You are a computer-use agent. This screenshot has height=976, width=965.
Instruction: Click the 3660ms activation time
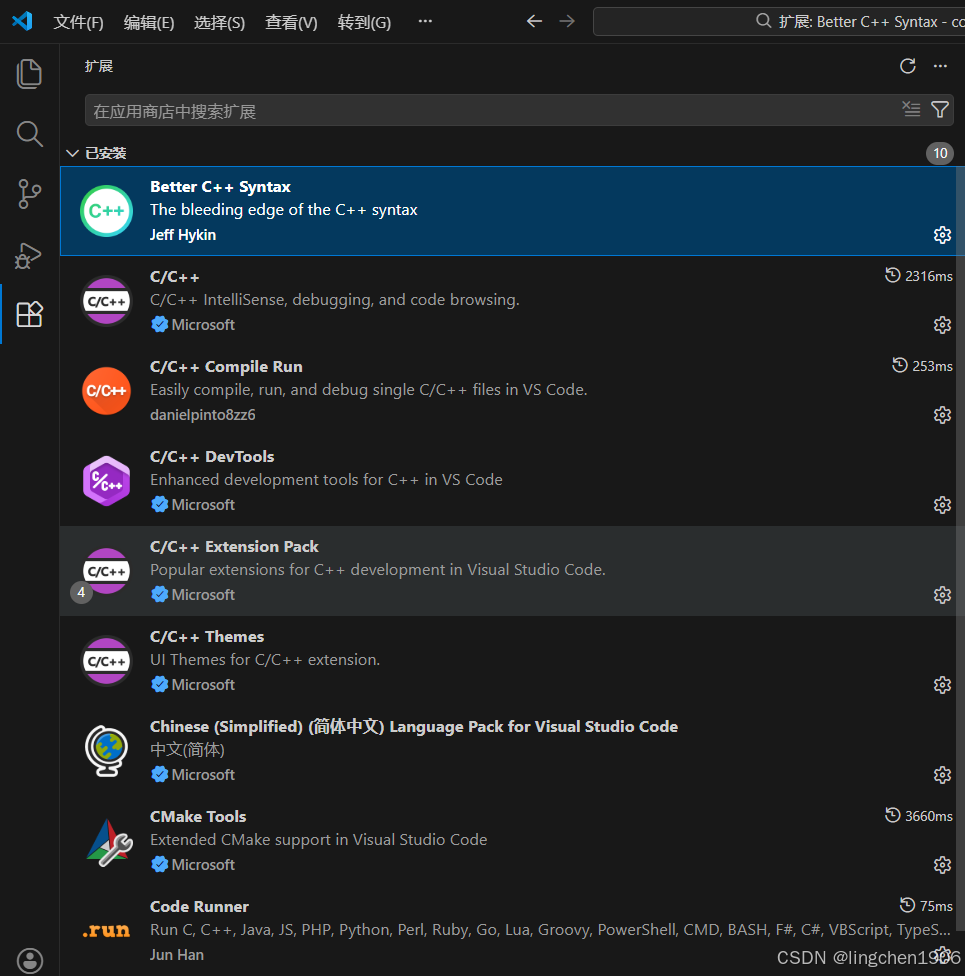click(919, 816)
